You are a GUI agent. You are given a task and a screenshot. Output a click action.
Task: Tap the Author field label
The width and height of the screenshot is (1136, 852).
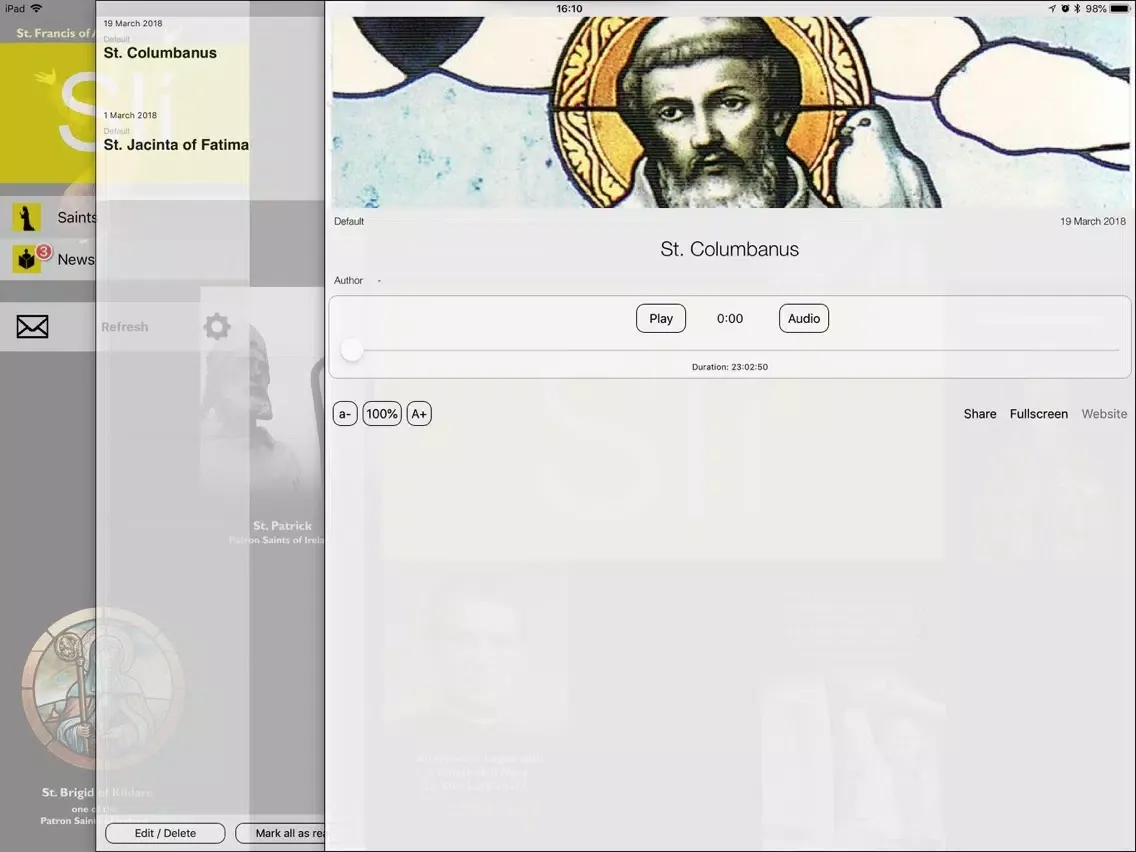click(x=348, y=280)
